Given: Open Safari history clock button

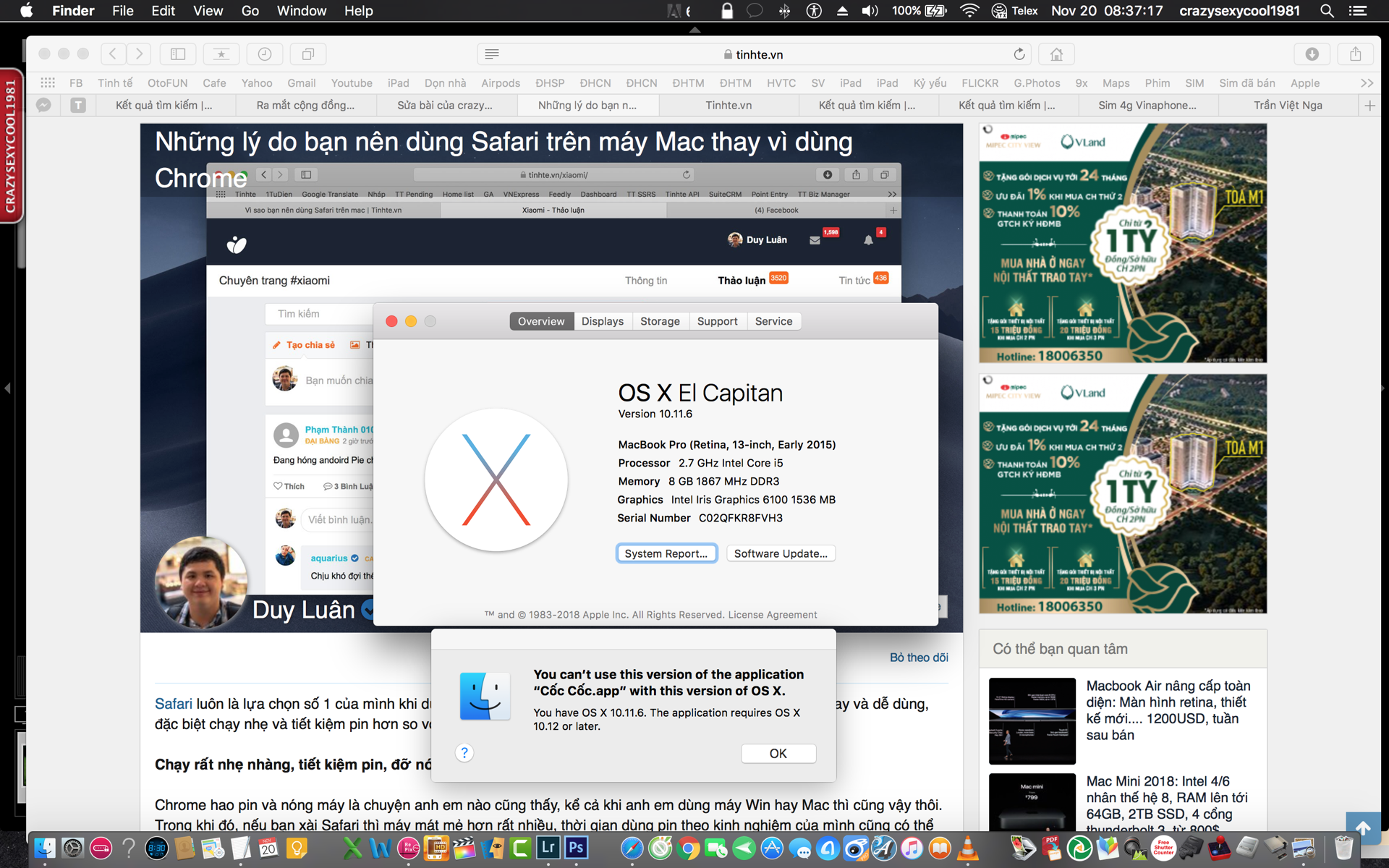Looking at the screenshot, I should coord(265,54).
